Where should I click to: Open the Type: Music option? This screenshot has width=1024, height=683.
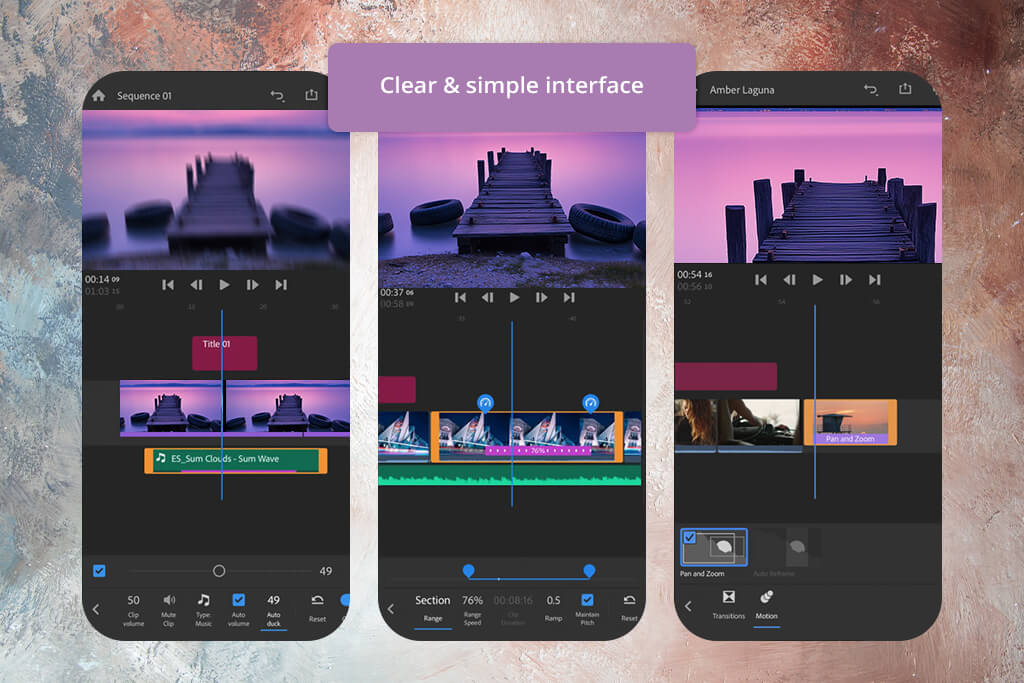(204, 610)
